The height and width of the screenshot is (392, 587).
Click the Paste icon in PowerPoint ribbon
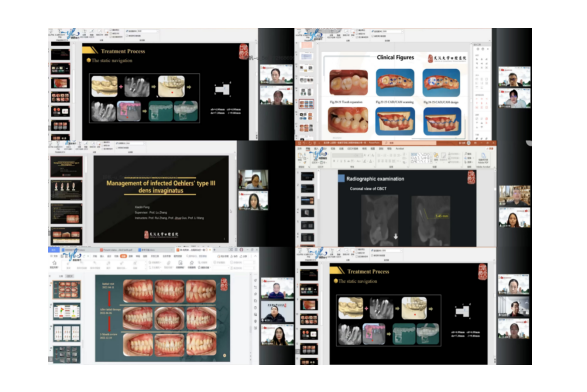(x=300, y=156)
